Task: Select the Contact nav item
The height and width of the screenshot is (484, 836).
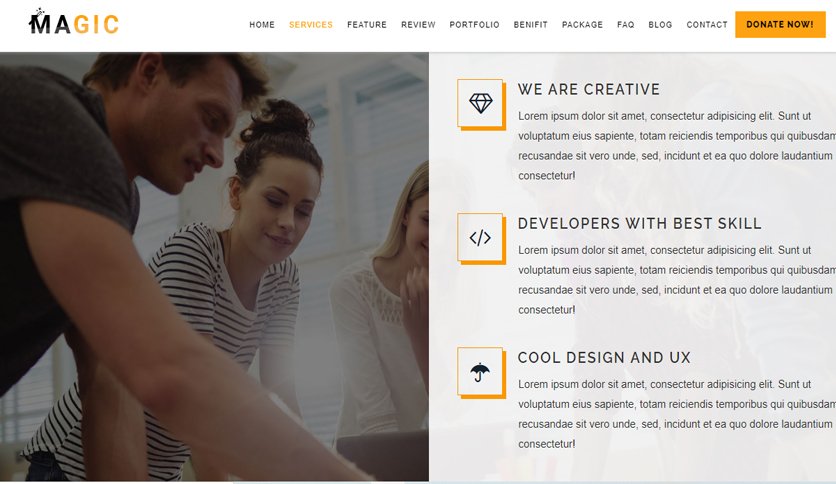Action: coord(707,25)
